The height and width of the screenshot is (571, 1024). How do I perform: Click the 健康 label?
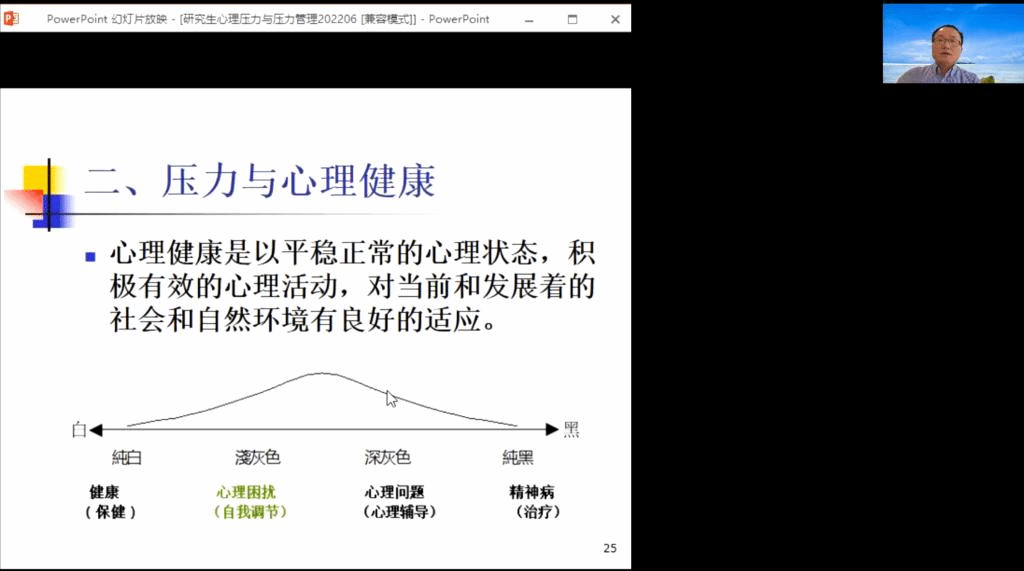coord(104,492)
